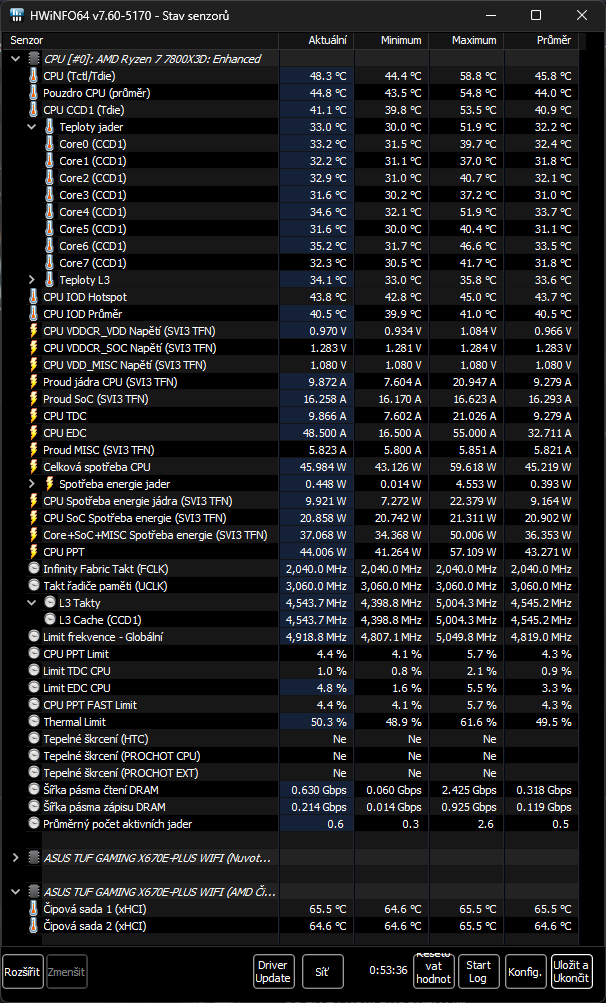
Task: Click thermometer icon of Core7 (CCD1)
Action: 50,263
